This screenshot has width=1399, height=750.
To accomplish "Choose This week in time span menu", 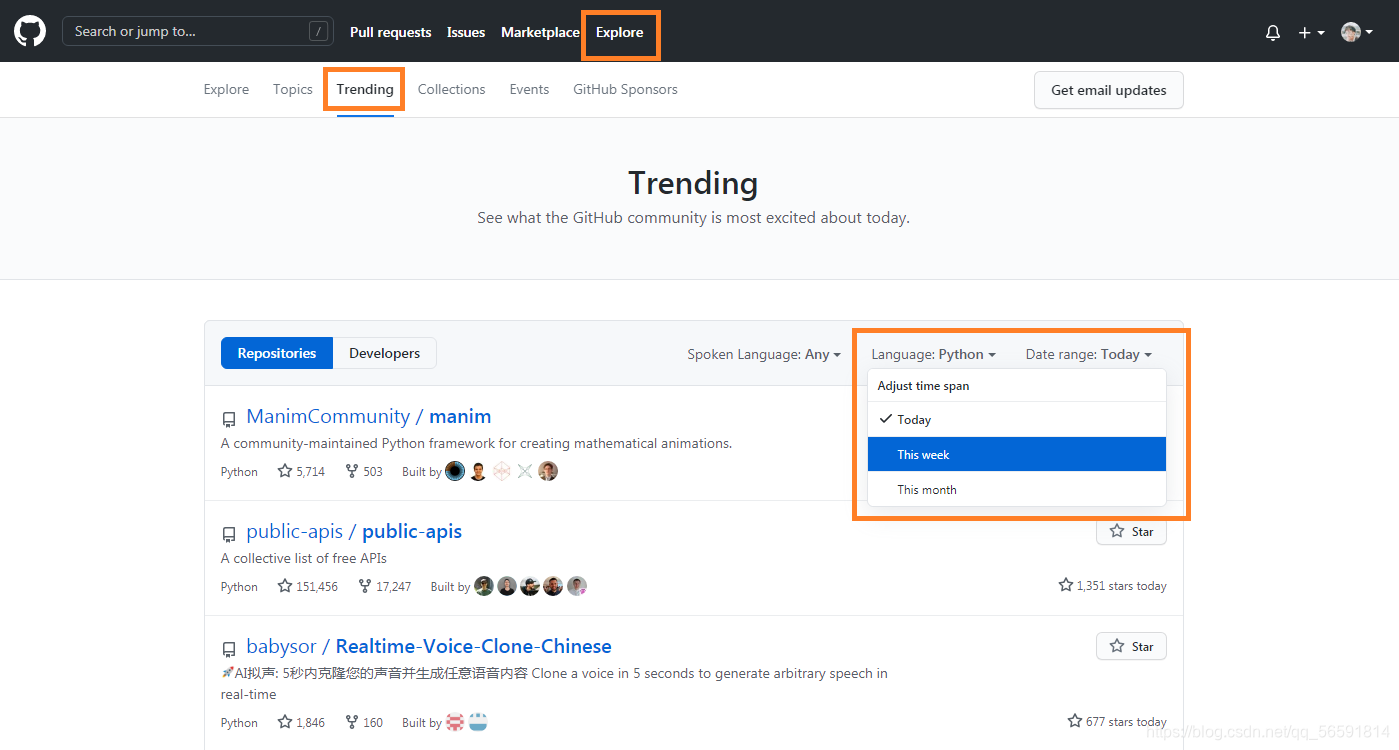I will point(1017,454).
